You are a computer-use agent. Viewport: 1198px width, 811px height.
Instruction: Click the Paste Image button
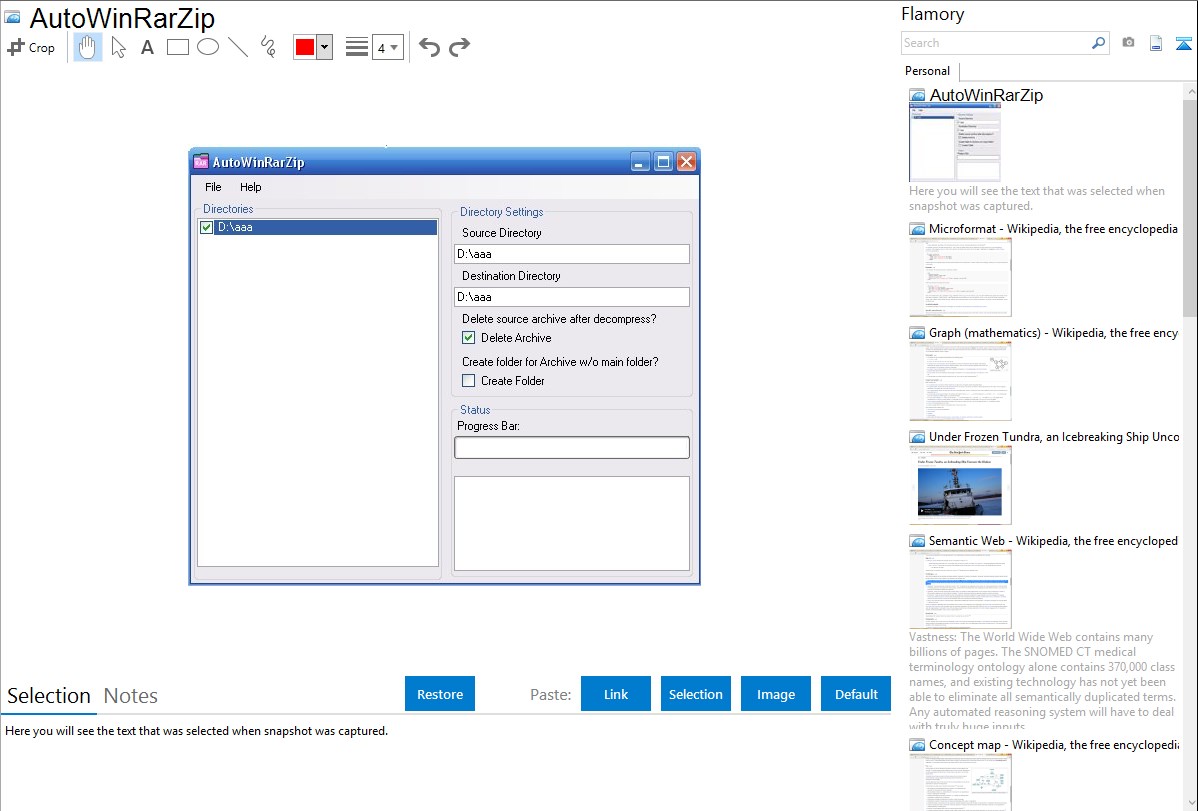[x=775, y=694]
